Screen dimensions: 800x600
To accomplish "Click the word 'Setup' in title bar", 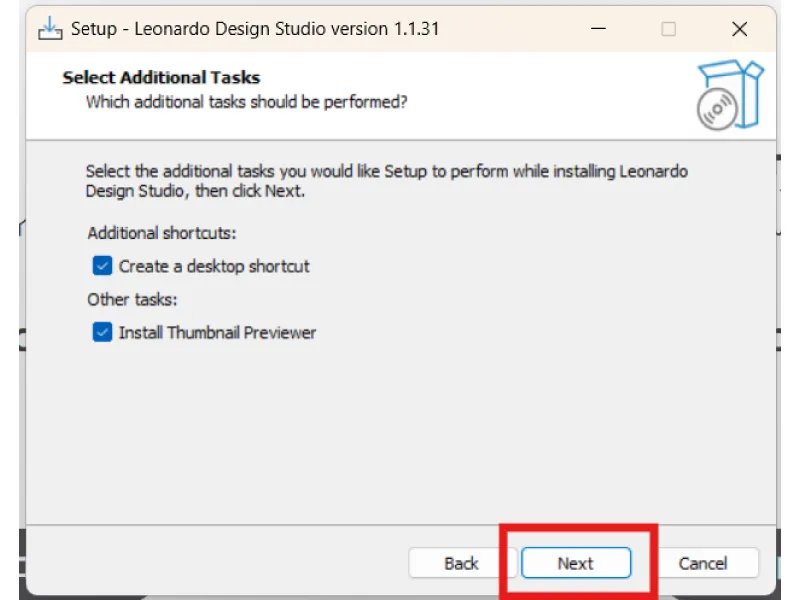I will coord(94,29).
